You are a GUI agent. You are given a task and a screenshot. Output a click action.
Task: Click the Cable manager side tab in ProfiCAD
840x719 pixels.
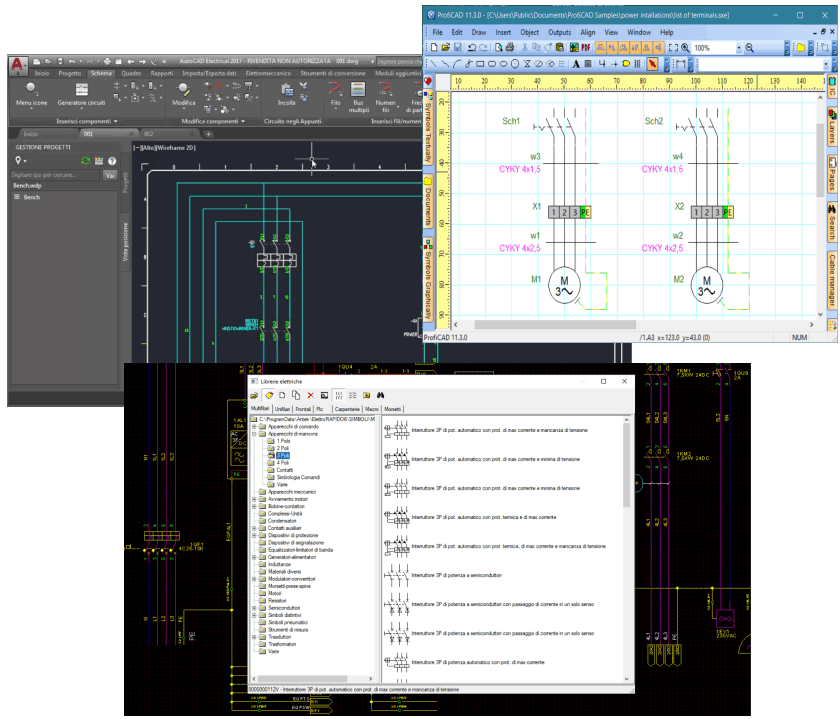(832, 280)
